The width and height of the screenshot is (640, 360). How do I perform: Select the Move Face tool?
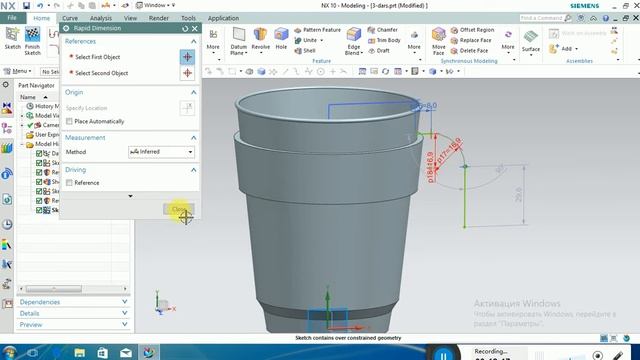(439, 41)
